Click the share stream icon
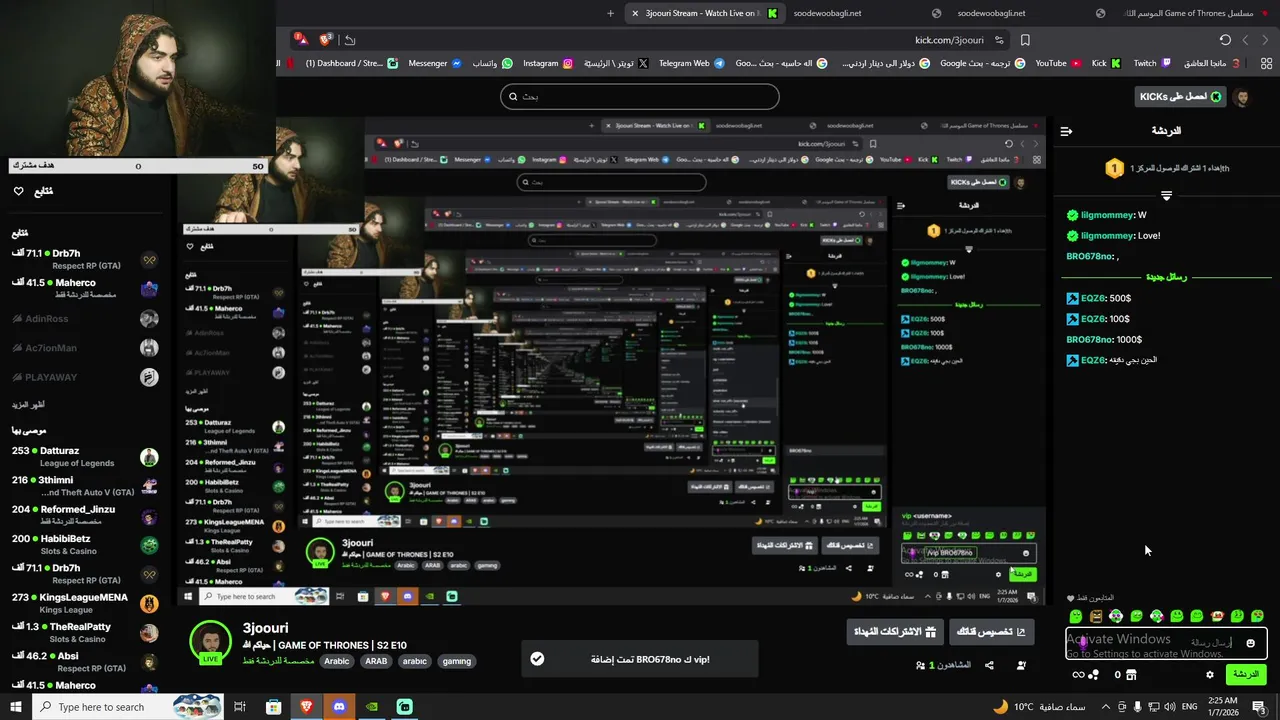1280x720 pixels. click(x=989, y=665)
